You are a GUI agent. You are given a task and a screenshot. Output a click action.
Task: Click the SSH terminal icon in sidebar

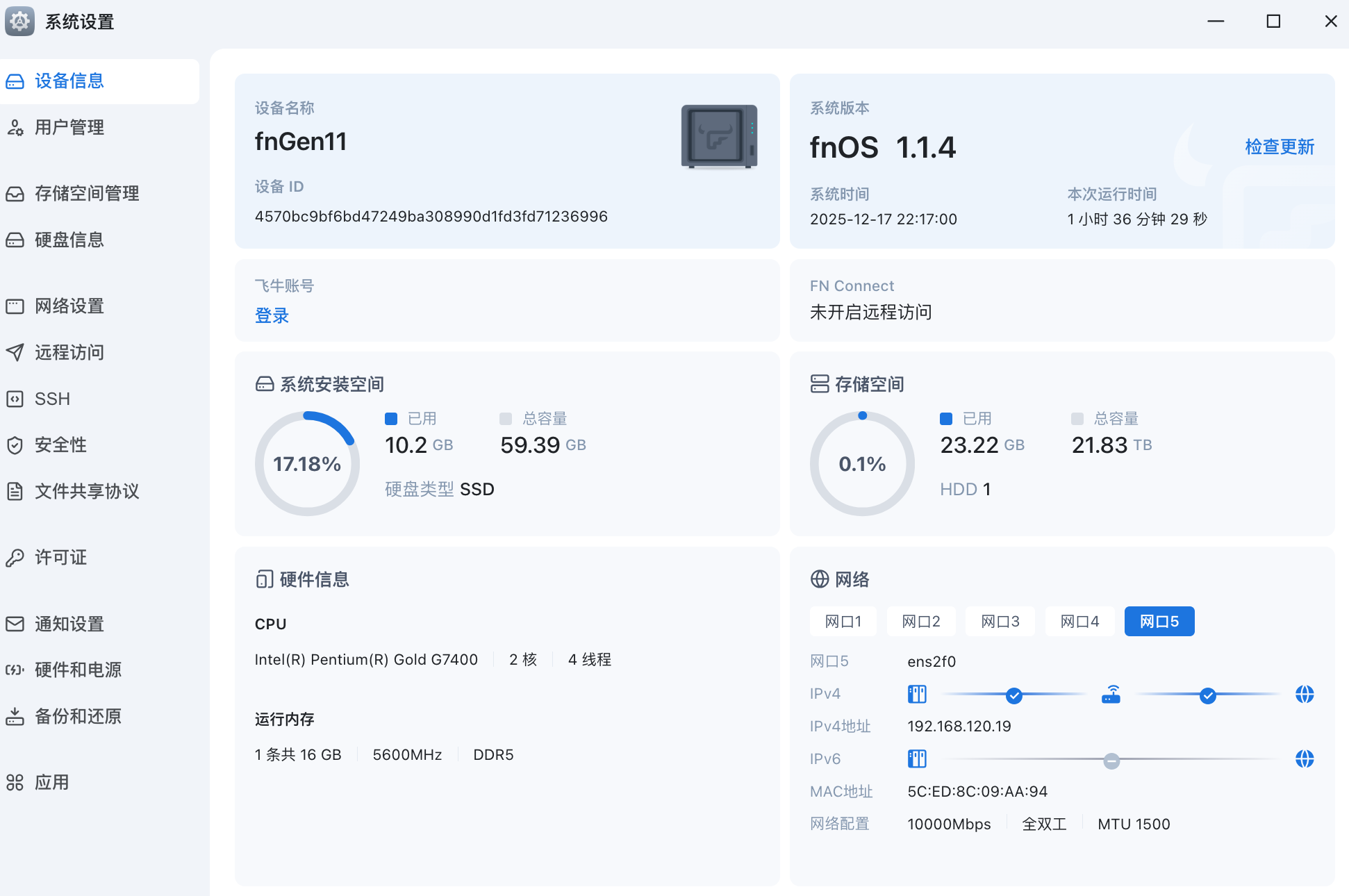click(x=15, y=399)
